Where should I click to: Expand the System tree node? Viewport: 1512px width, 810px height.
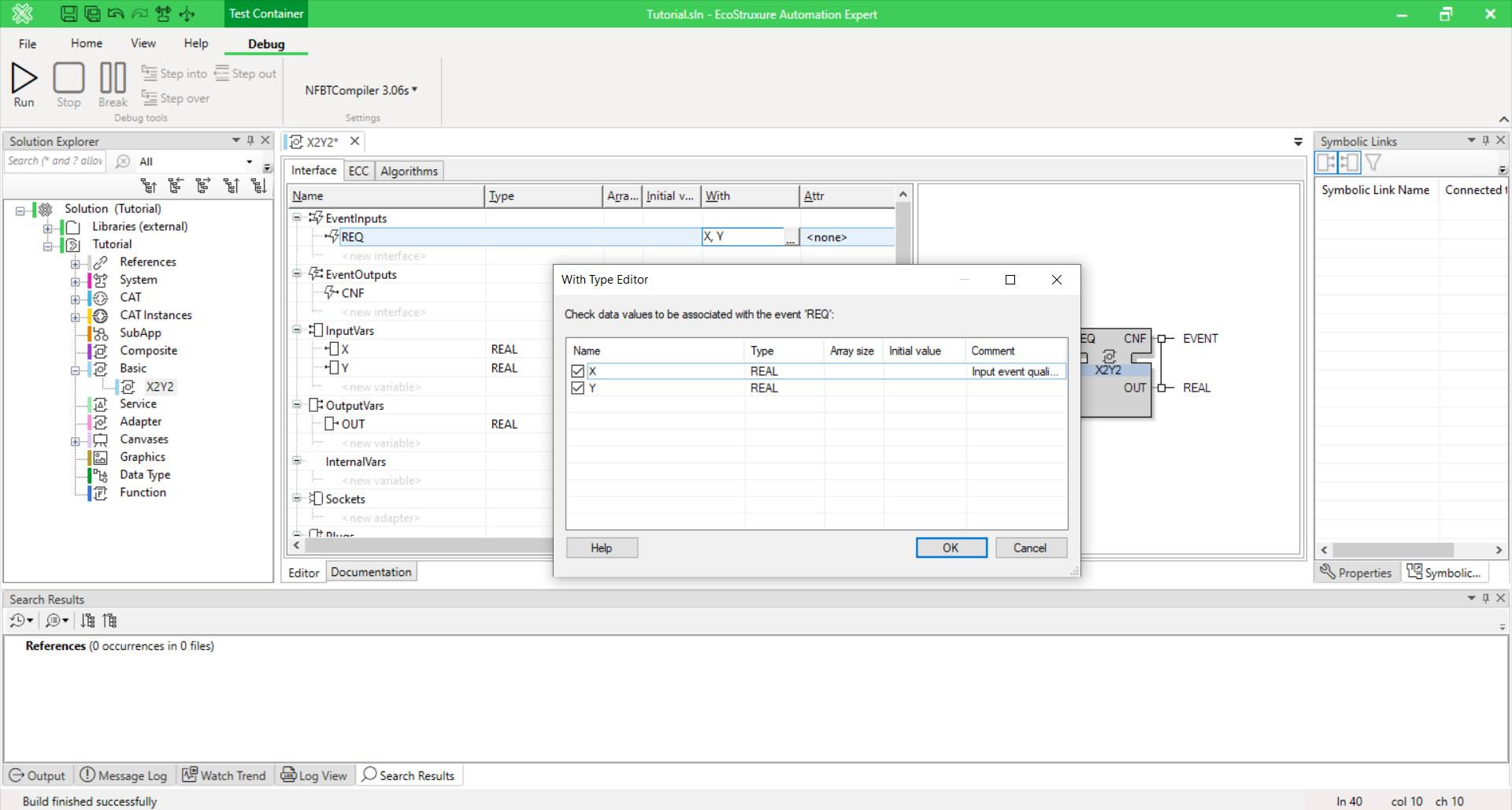(x=75, y=281)
